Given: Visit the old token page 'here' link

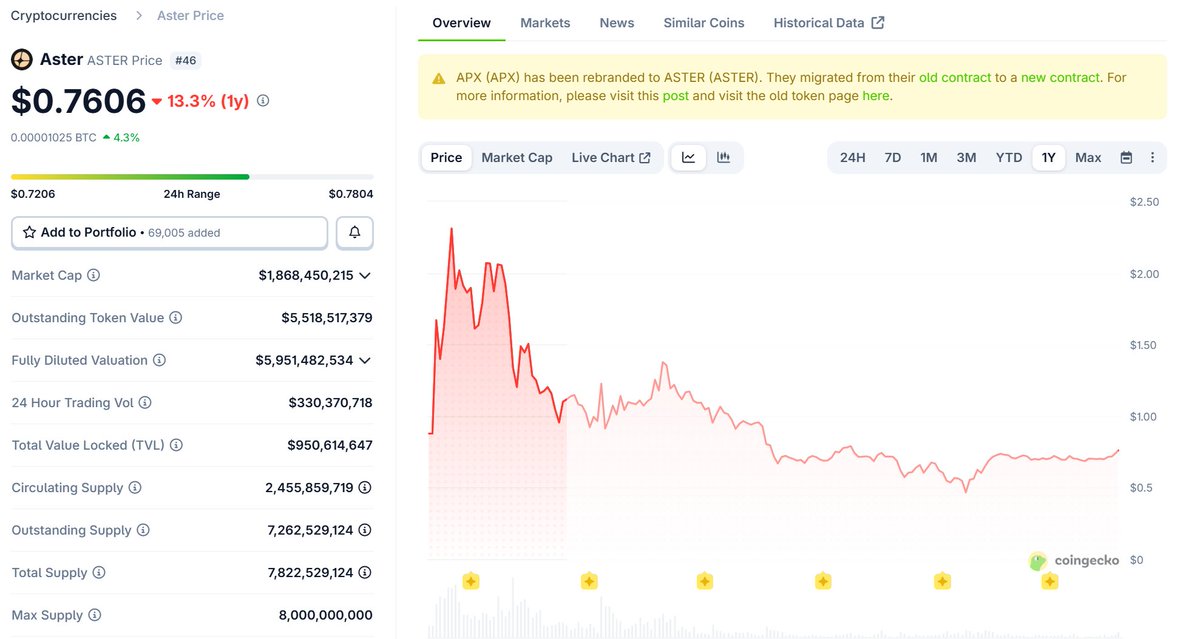Looking at the screenshot, I should 875,96.
